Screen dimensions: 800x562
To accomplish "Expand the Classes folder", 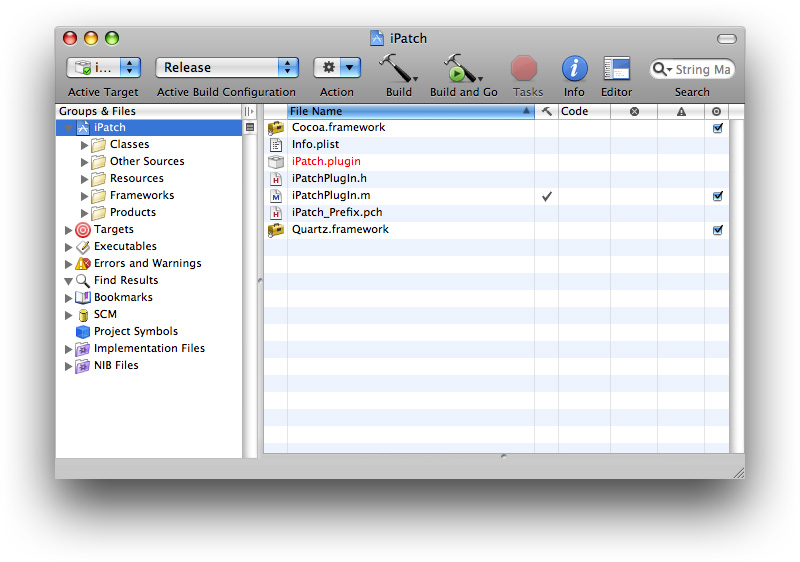I will click(x=85, y=145).
